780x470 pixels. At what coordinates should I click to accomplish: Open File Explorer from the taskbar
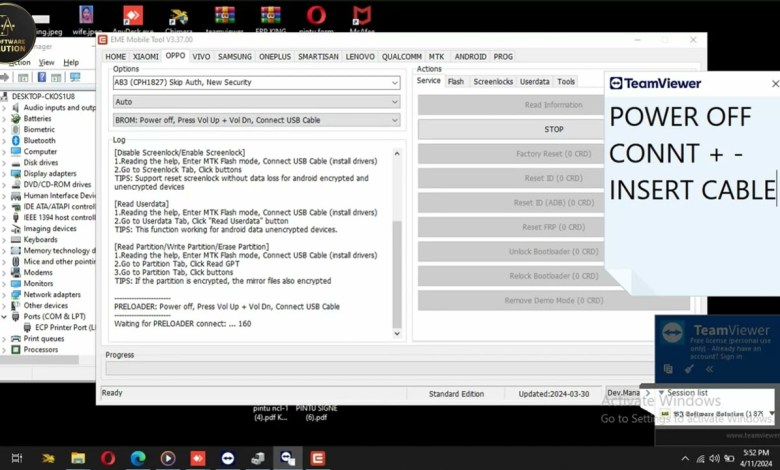(78, 458)
